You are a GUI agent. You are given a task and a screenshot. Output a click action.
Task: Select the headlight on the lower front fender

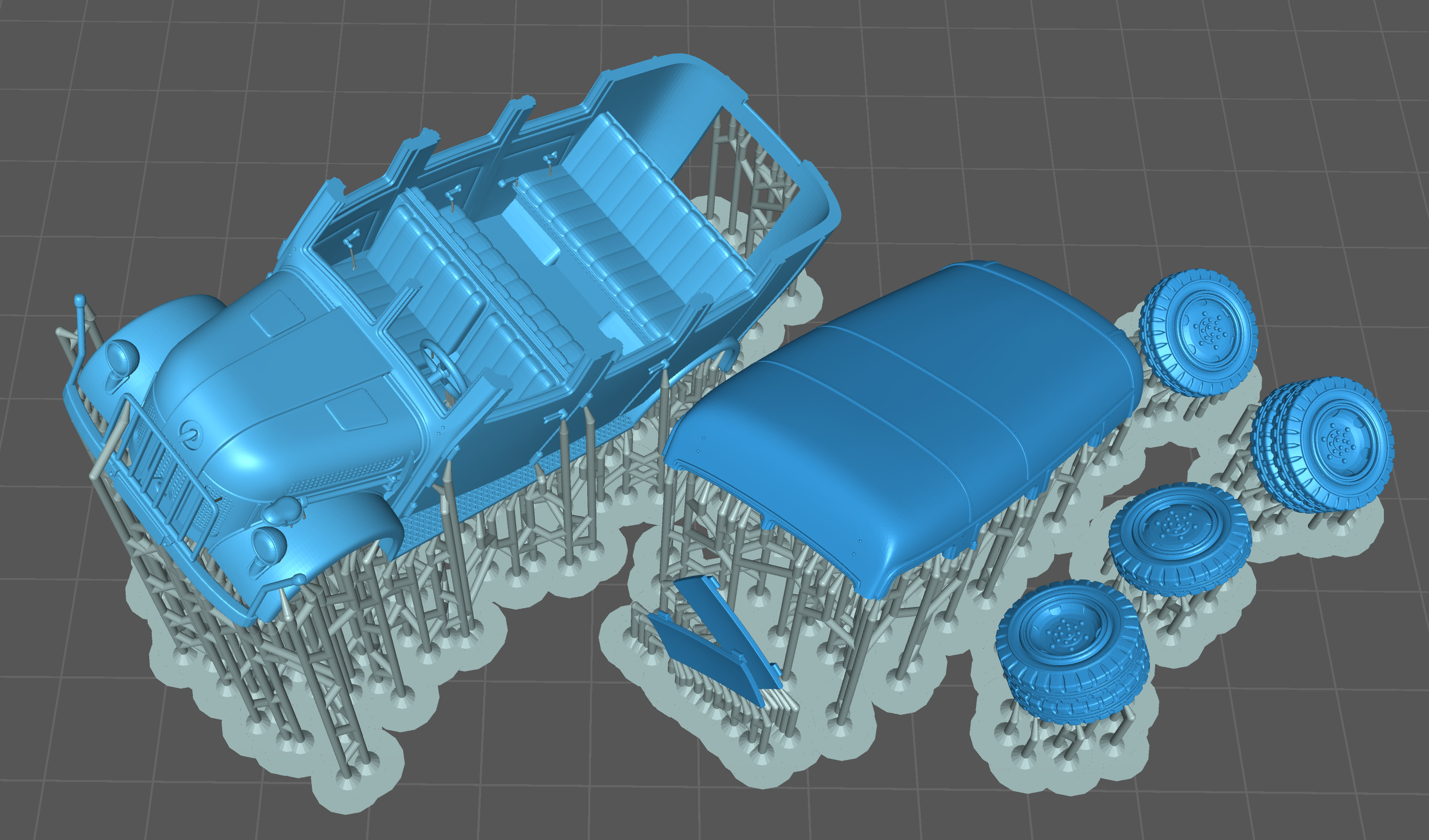(x=269, y=545)
